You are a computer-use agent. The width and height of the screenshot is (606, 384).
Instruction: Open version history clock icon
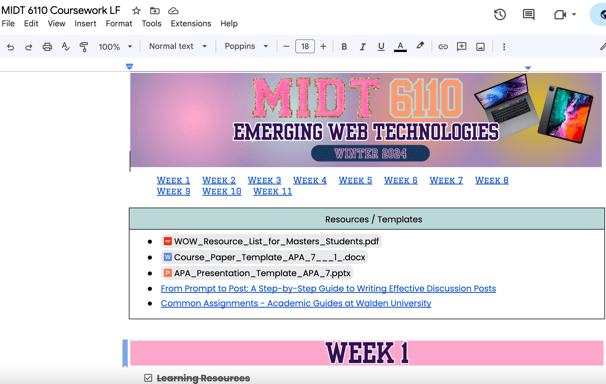500,15
